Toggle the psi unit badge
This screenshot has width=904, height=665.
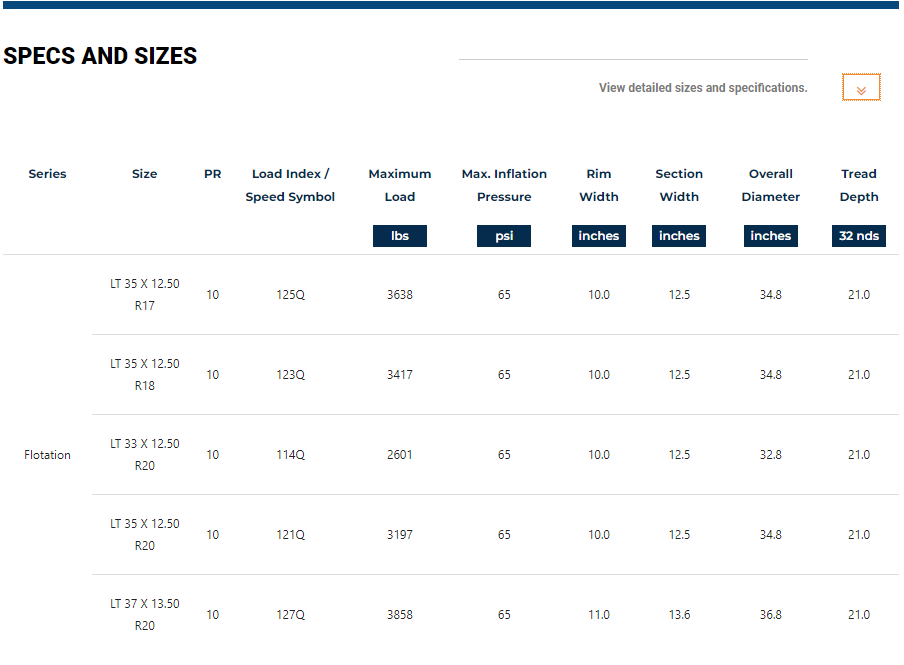click(504, 236)
